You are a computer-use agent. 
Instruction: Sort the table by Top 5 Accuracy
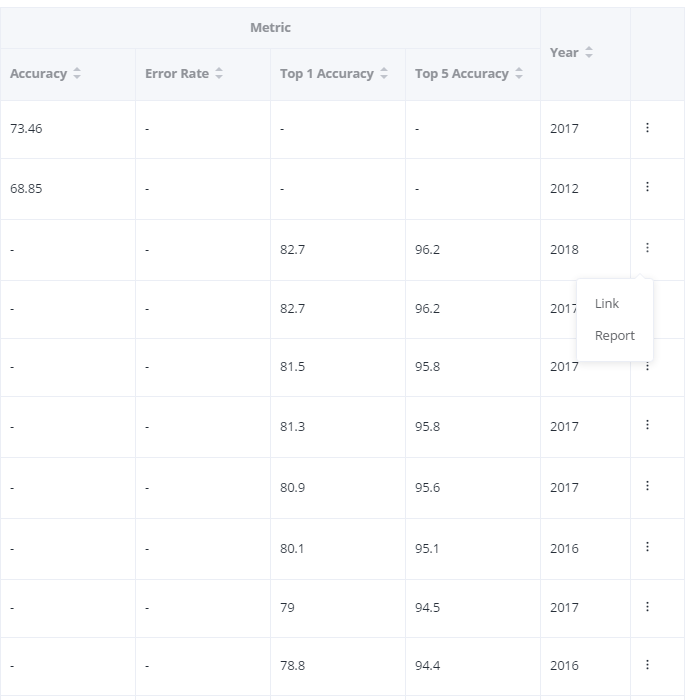pyautogui.click(x=519, y=74)
